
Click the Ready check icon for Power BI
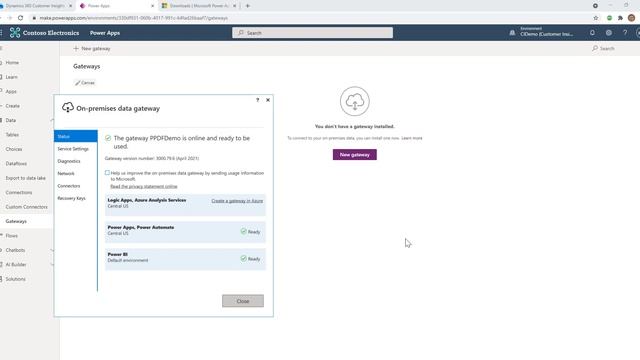[x=244, y=258]
